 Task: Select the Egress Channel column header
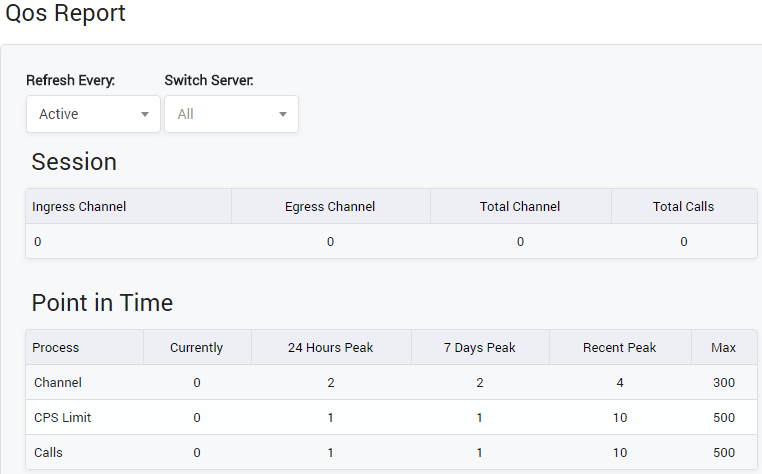[330, 207]
